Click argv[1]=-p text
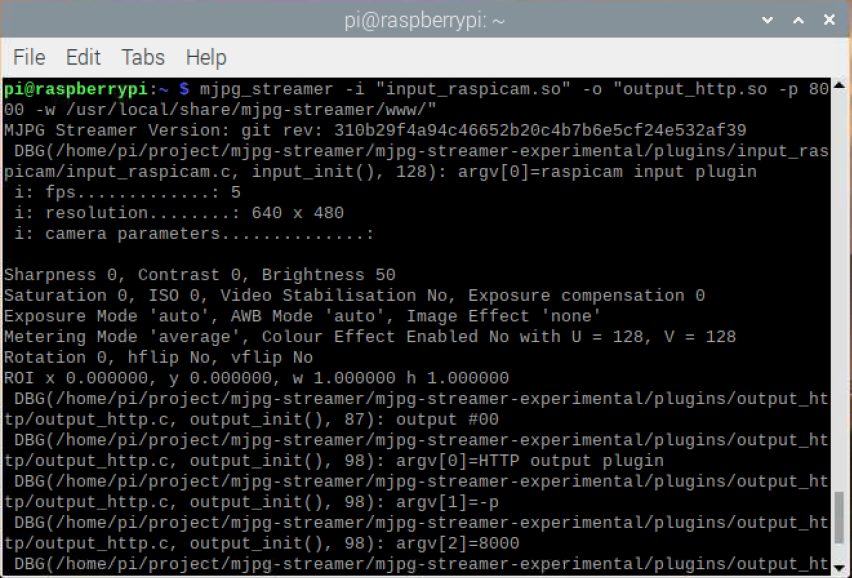The height and width of the screenshot is (578, 852). pyautogui.click(x=447, y=502)
